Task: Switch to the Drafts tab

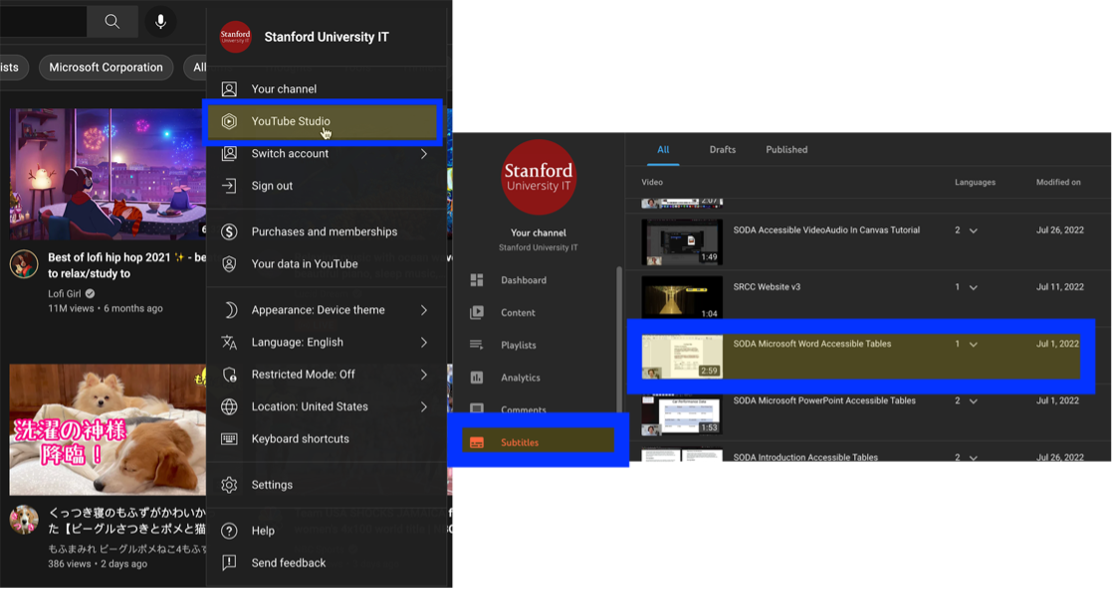Action: 722,150
